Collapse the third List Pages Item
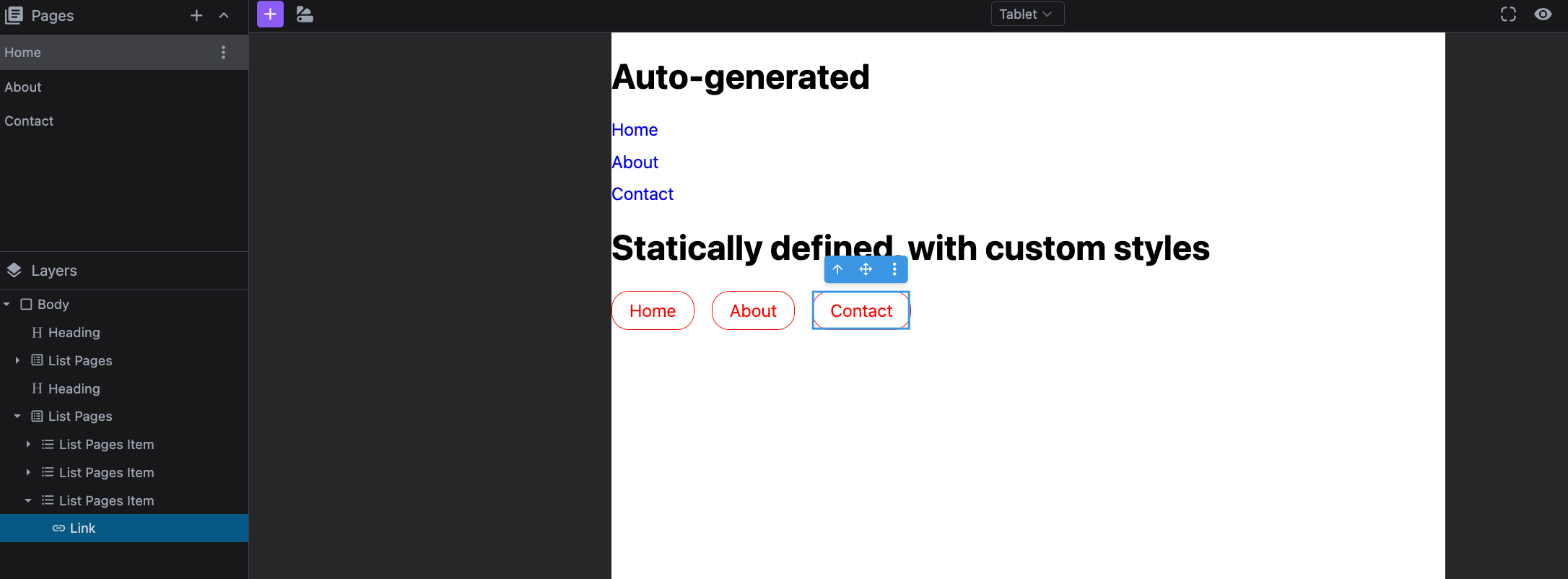1568x579 pixels. click(28, 500)
